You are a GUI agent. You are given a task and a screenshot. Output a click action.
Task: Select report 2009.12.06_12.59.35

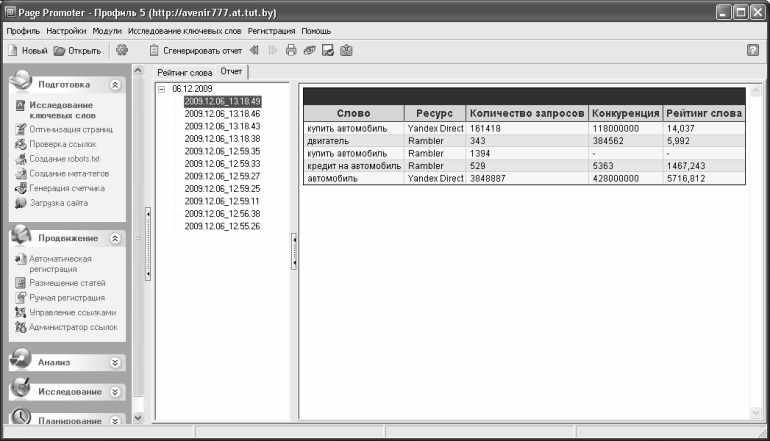pos(222,151)
